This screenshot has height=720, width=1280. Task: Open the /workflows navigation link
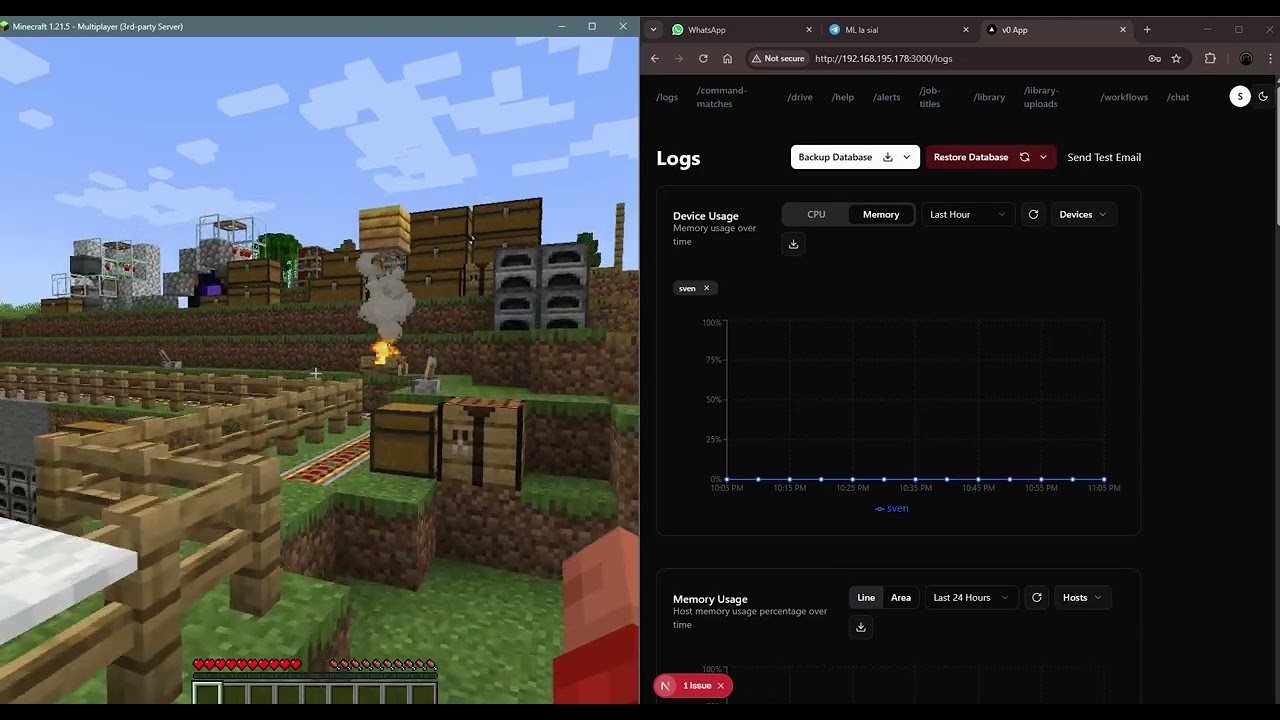[x=1124, y=97]
